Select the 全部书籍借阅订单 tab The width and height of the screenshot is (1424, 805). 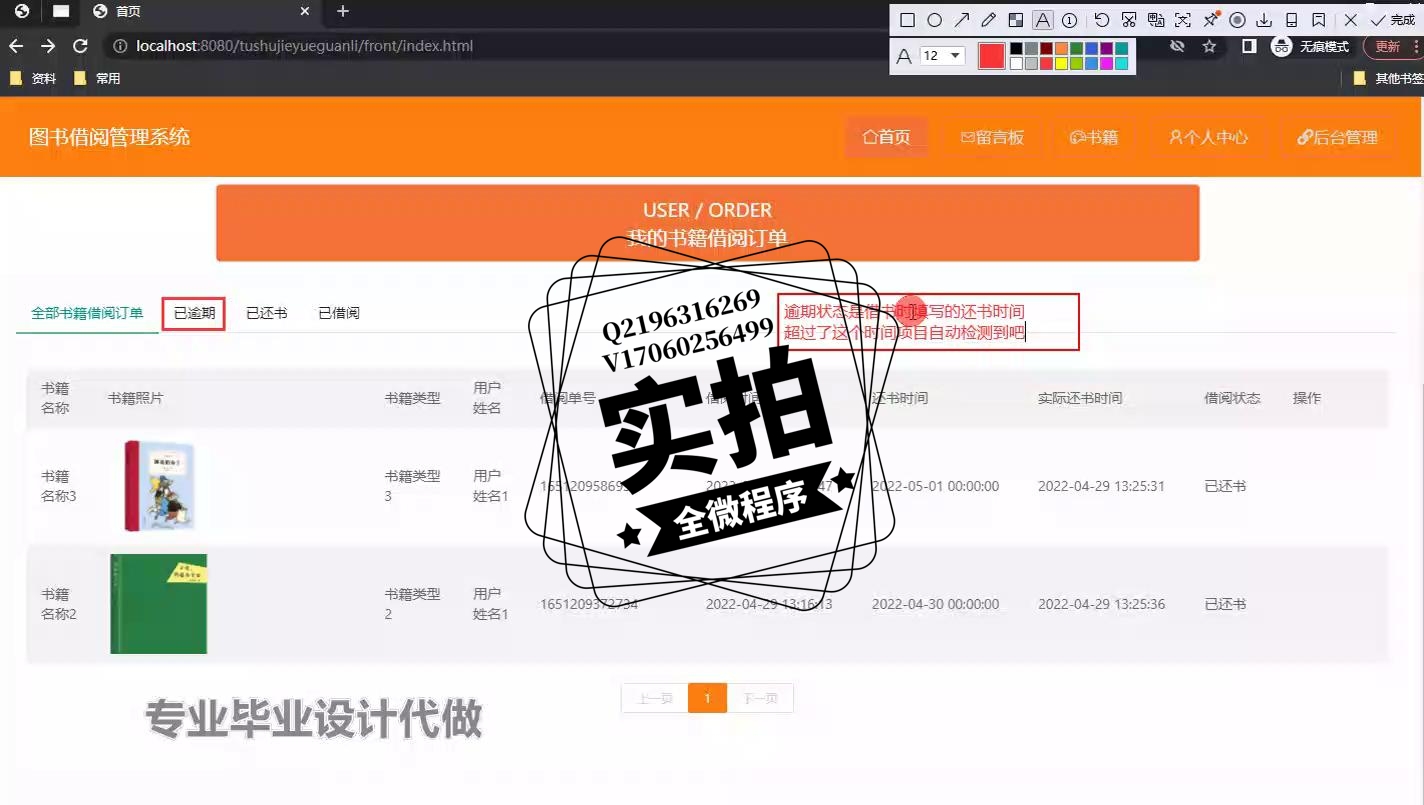87,313
